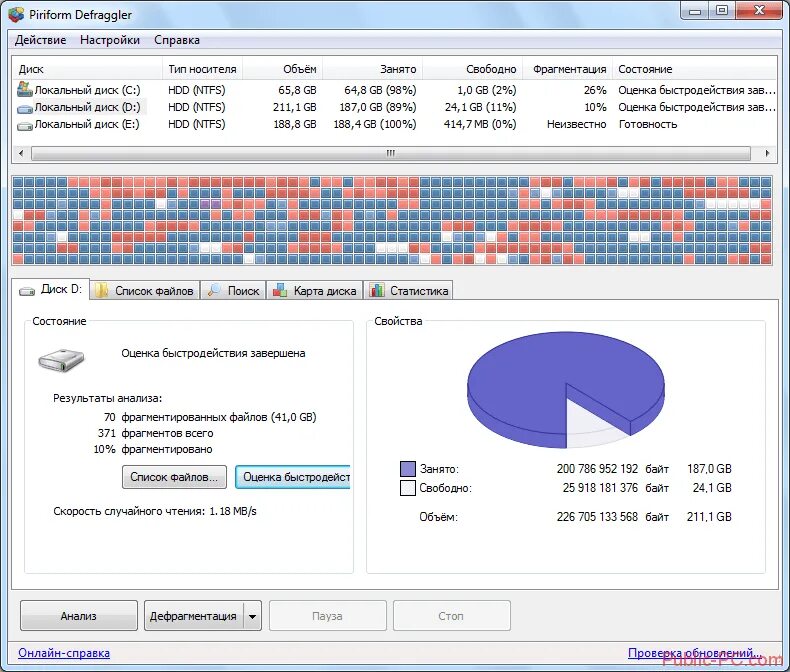Click the Анализ button
Screen dimensions: 790x672
[x=79, y=616]
